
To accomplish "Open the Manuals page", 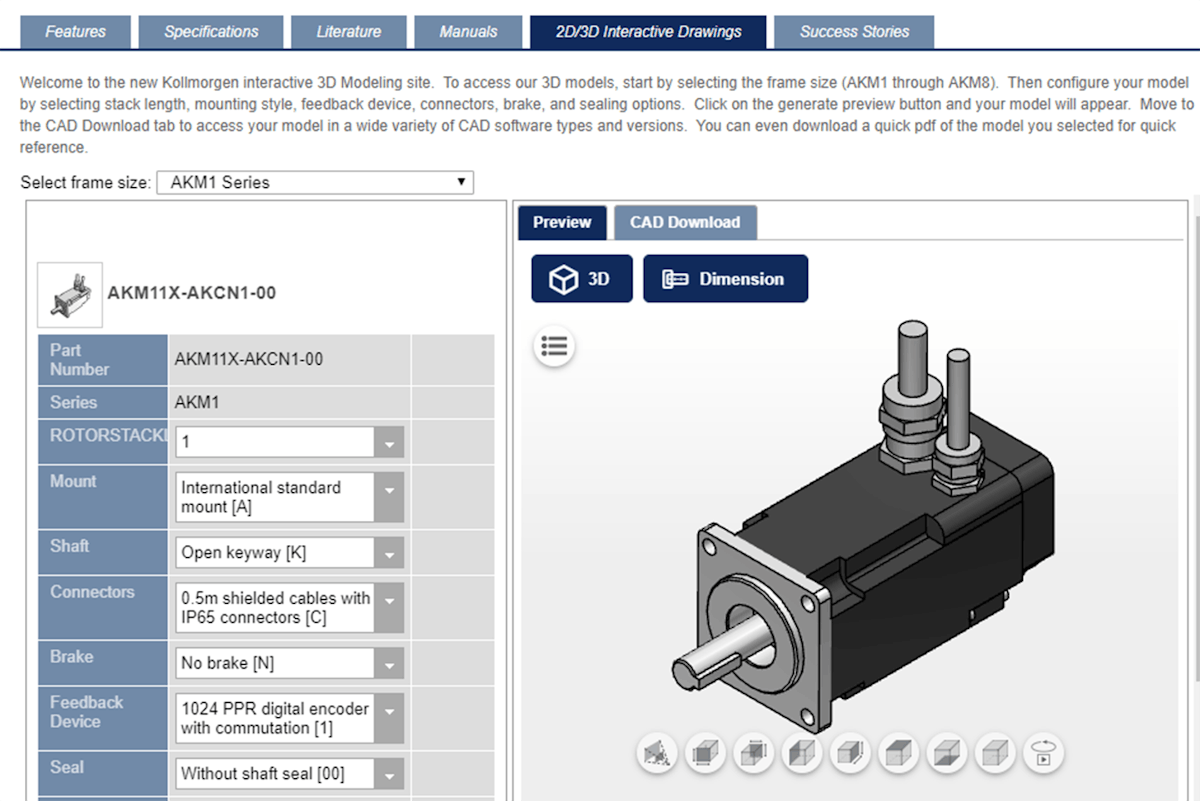I will (469, 31).
